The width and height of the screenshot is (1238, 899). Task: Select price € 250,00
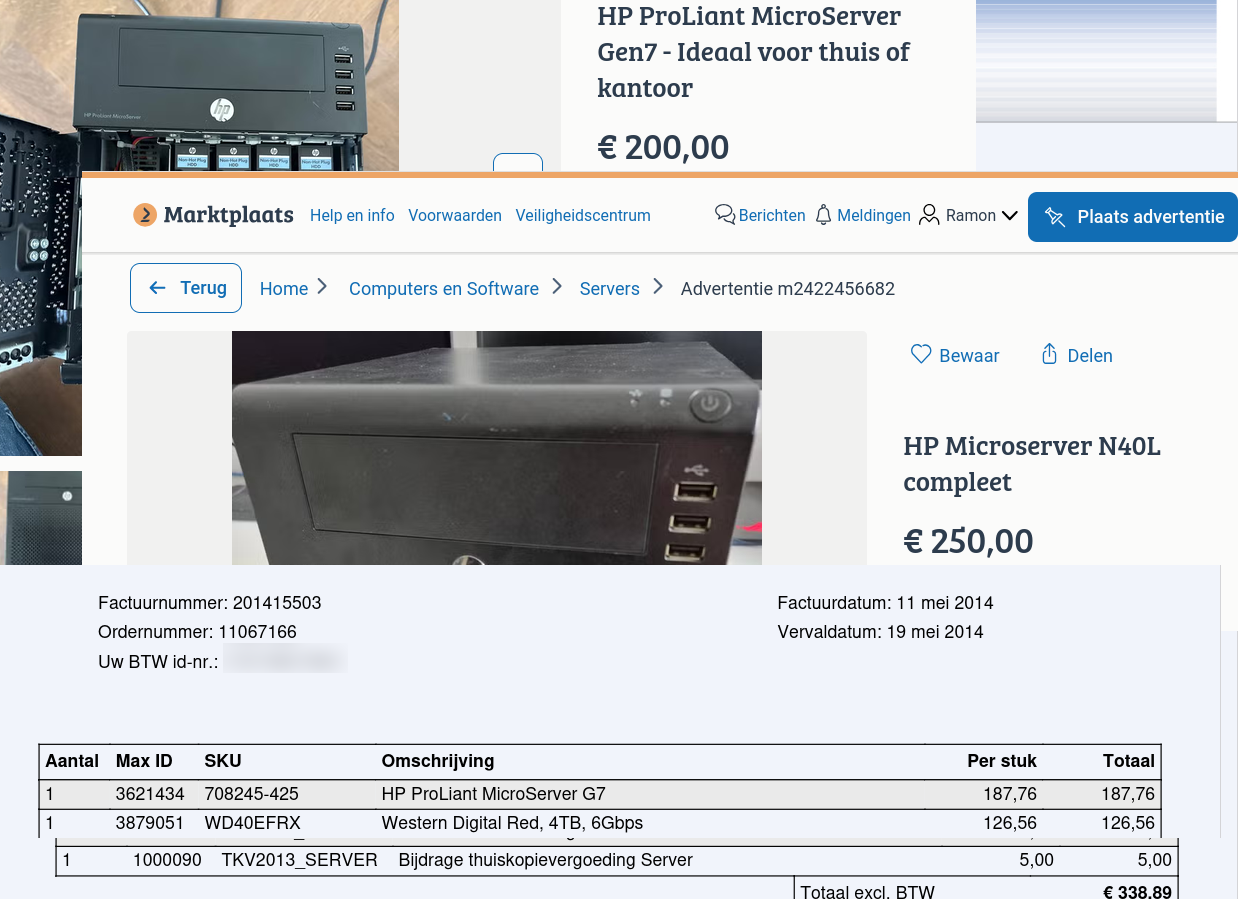click(x=968, y=541)
